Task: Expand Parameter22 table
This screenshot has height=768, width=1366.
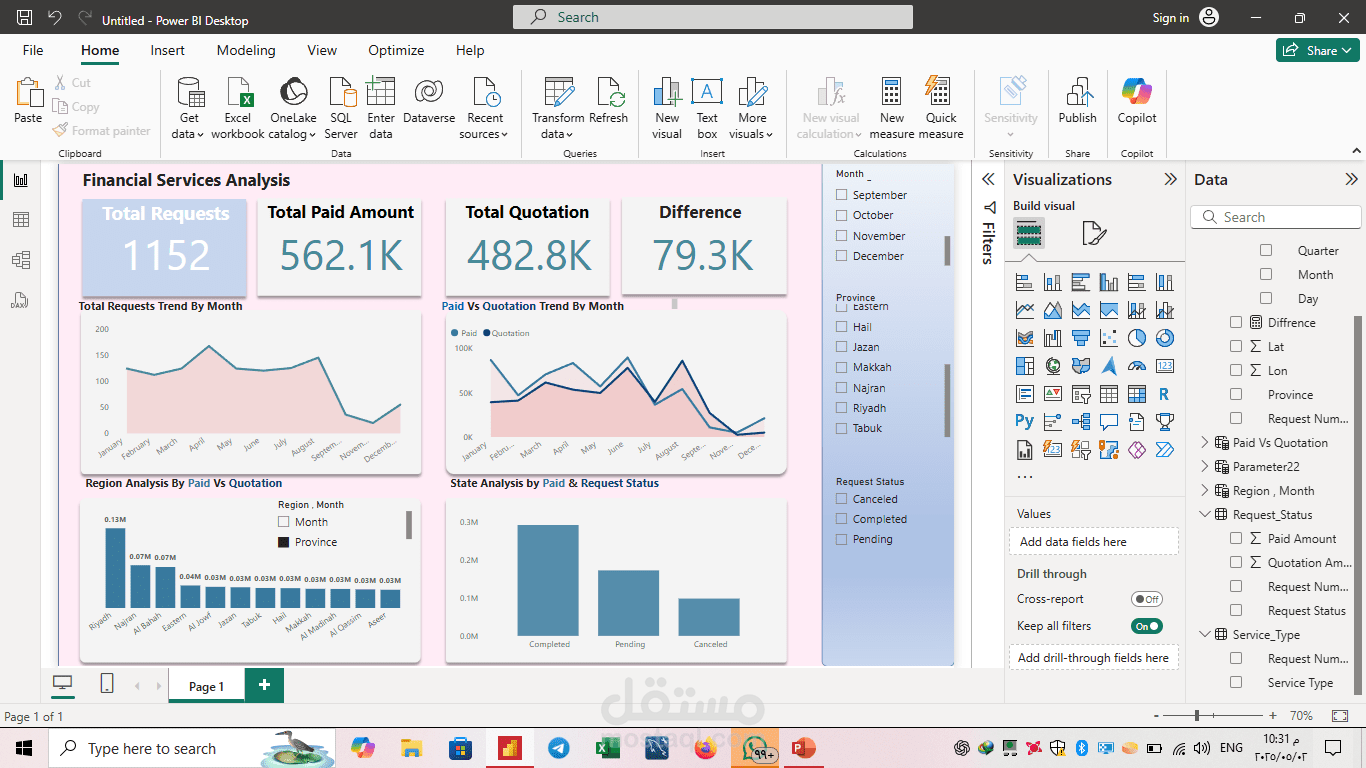Action: [1204, 467]
